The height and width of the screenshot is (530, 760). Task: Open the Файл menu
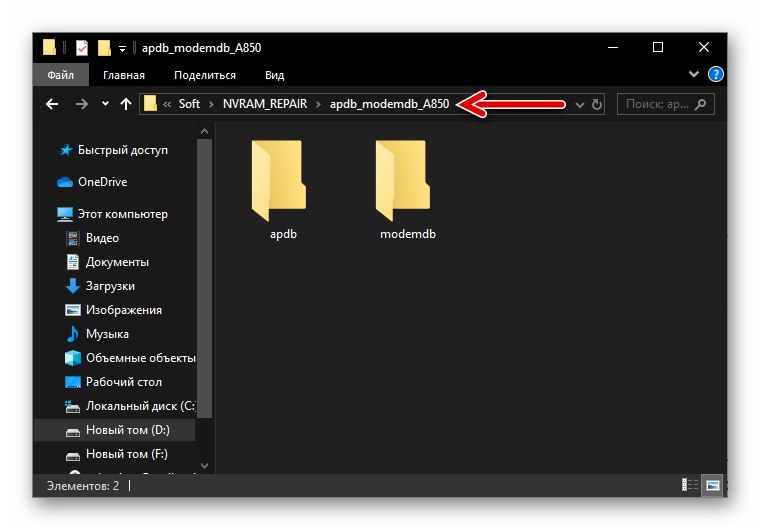pos(61,75)
